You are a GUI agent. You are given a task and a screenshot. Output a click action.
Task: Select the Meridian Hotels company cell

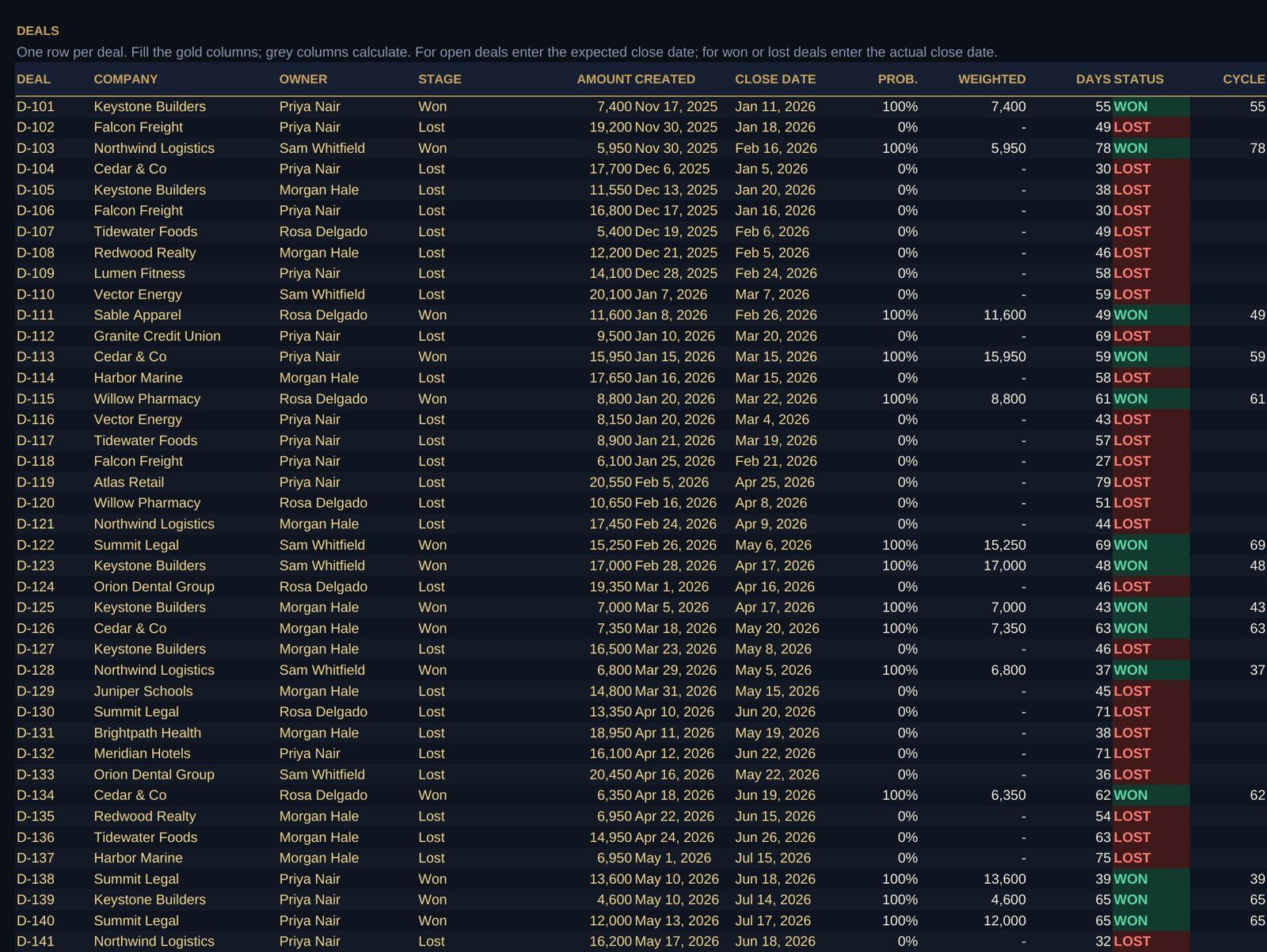point(142,753)
